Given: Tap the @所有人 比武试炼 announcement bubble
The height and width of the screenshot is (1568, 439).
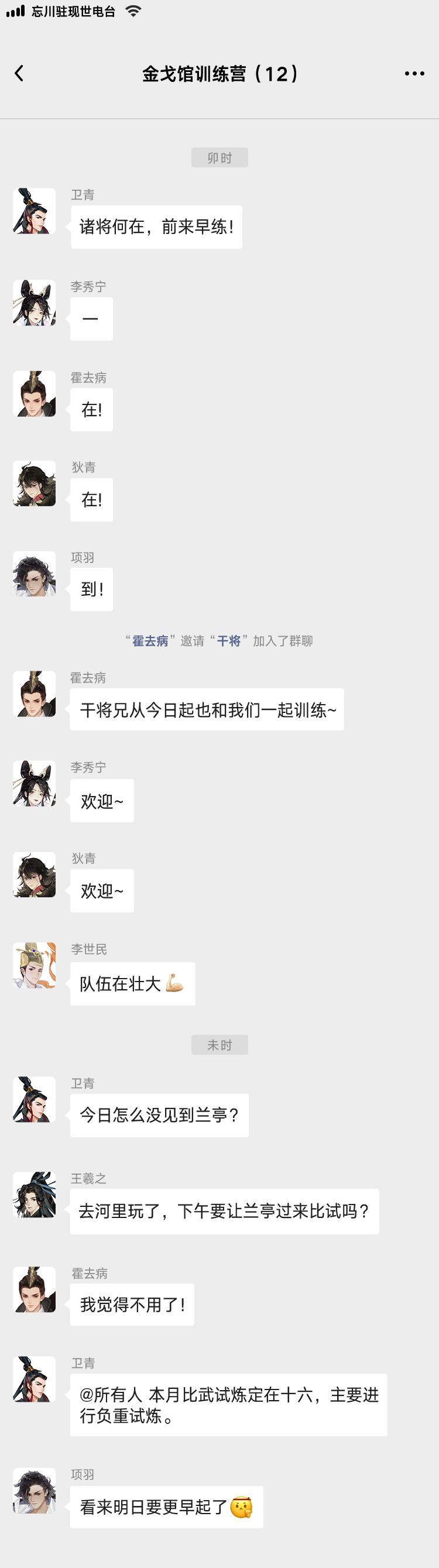Looking at the screenshot, I should [x=229, y=1405].
